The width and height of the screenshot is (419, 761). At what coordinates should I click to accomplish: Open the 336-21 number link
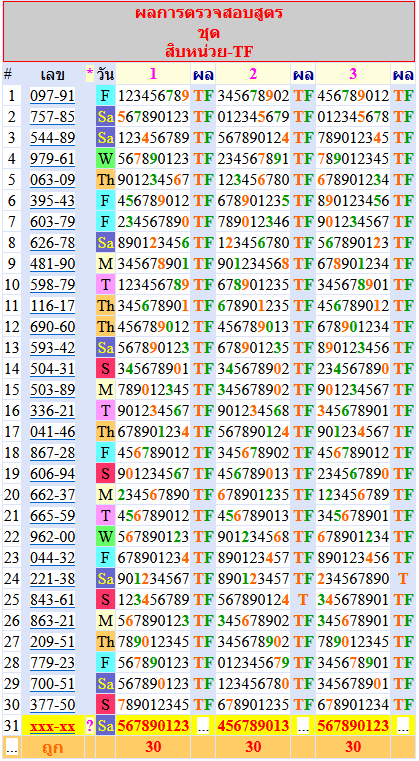52,411
